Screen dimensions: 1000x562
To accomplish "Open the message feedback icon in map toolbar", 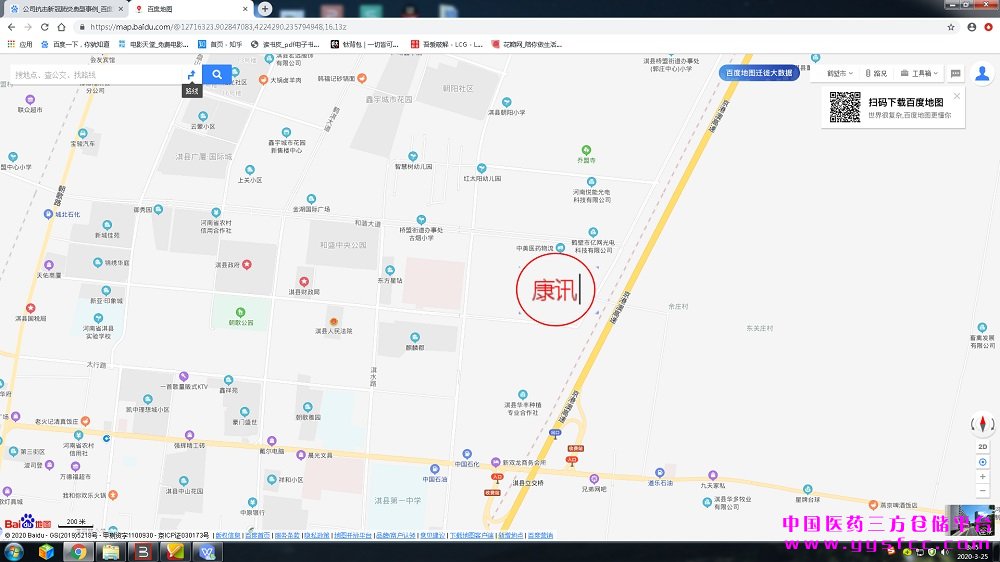I will tap(955, 73).
